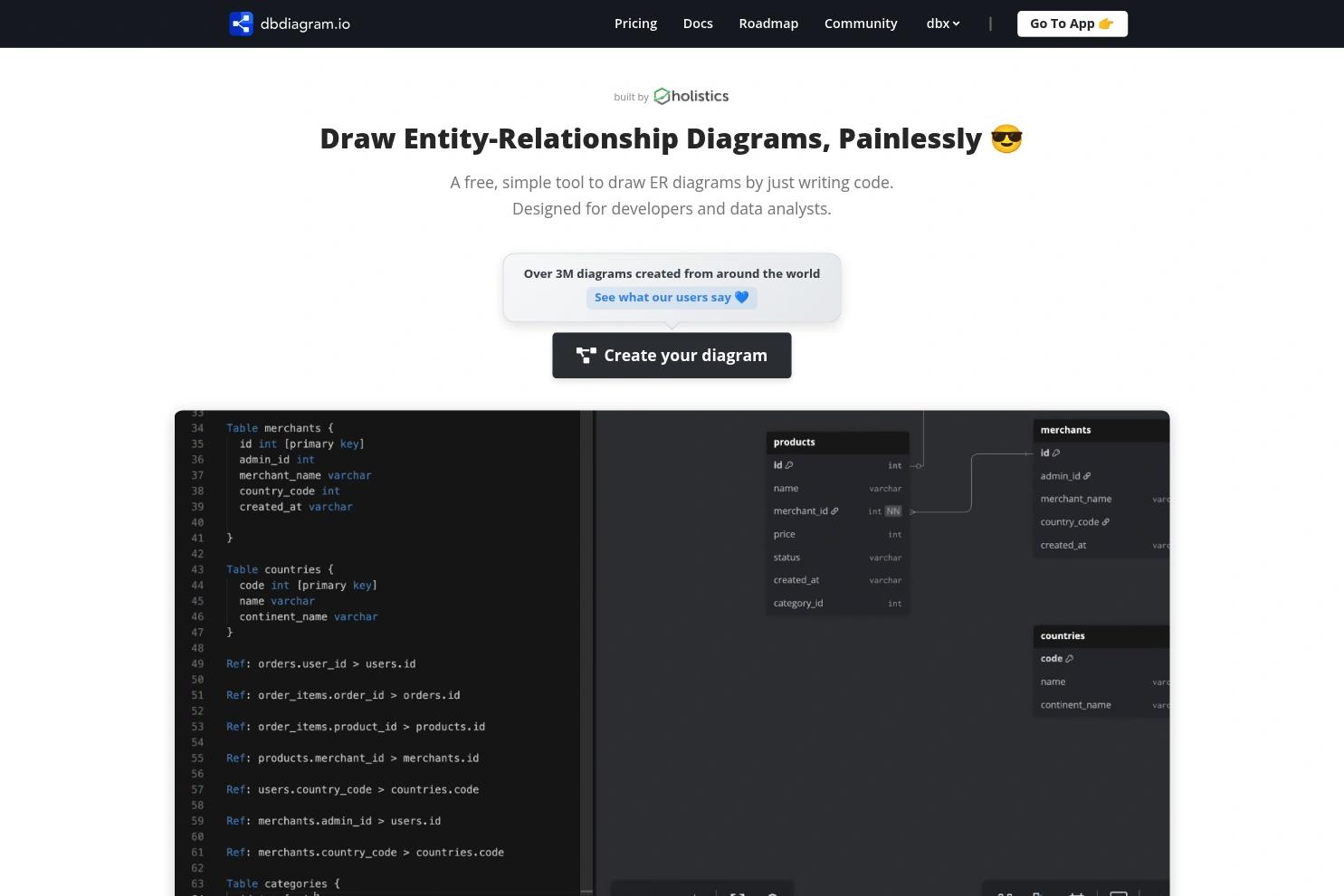Click link icon beside admin_id field
The image size is (1344, 896).
click(1087, 476)
